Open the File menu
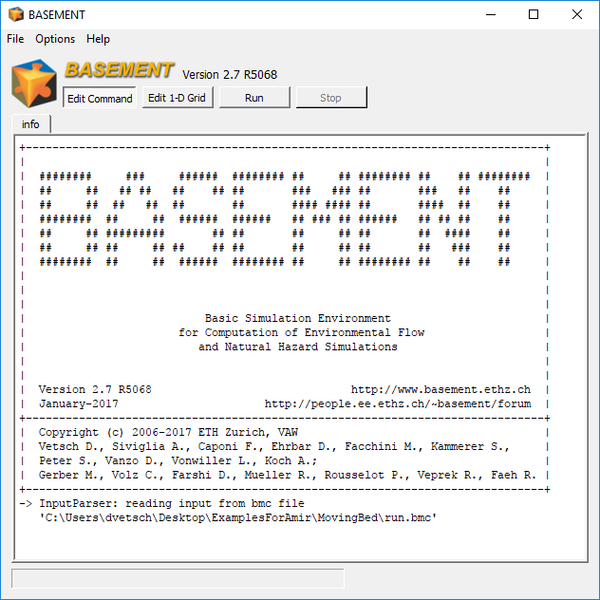The image size is (600, 600). (x=15, y=39)
